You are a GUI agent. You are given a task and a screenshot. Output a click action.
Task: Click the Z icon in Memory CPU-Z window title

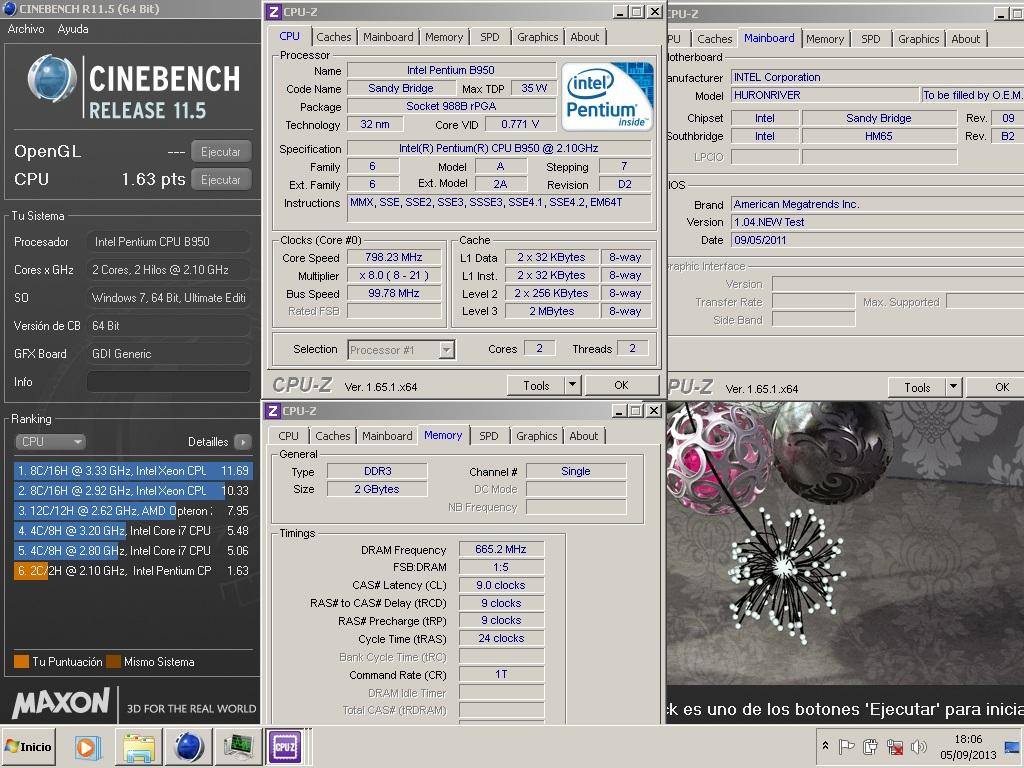(273, 411)
